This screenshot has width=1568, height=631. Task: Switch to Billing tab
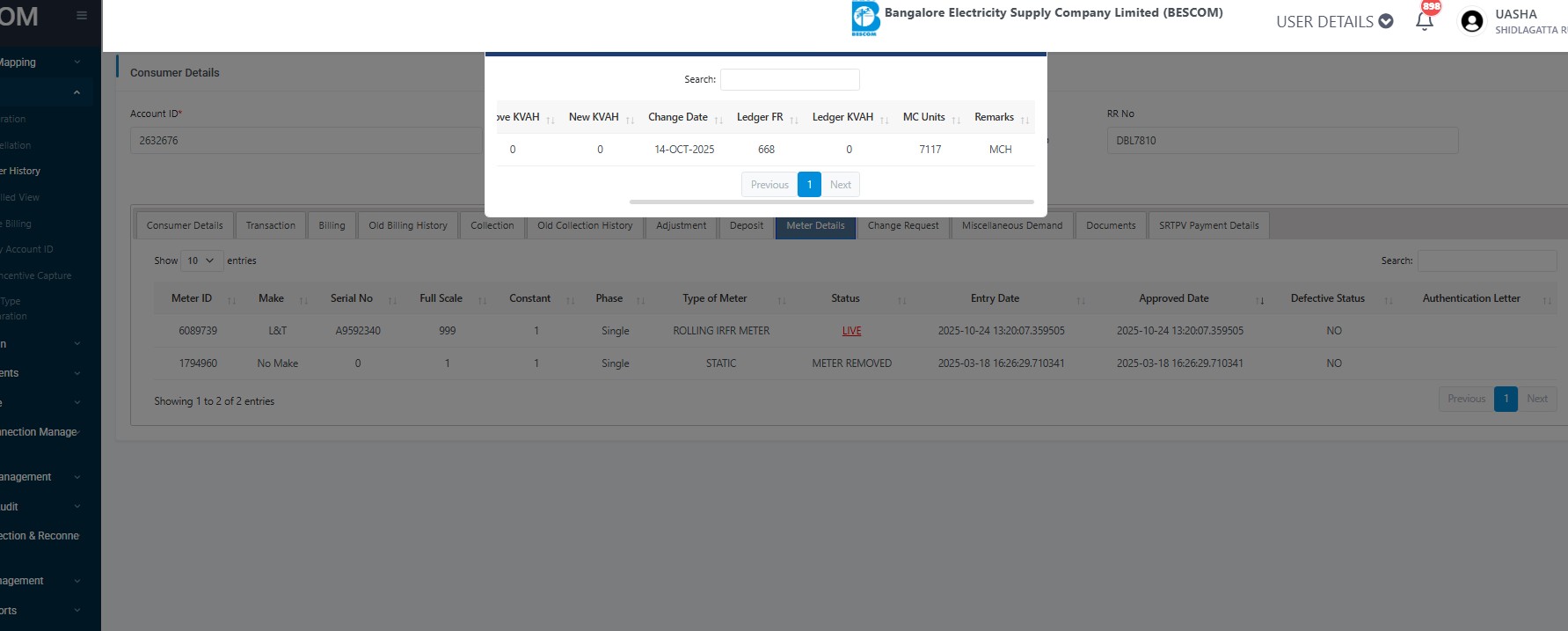(x=332, y=225)
